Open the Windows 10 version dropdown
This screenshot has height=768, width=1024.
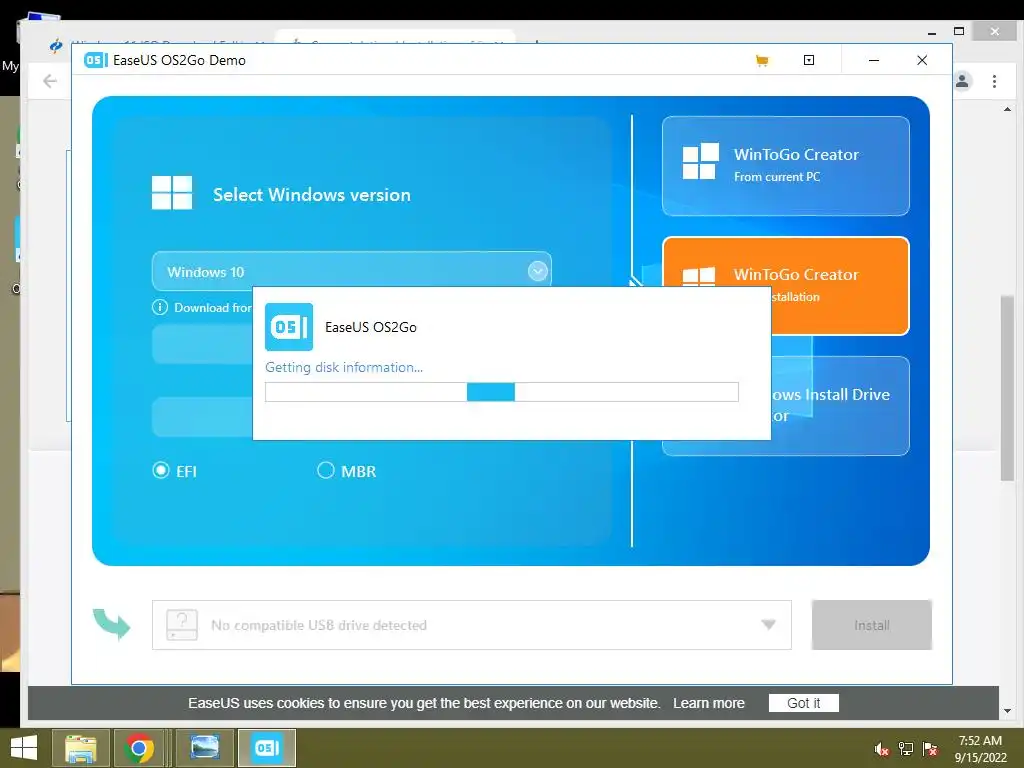point(351,271)
